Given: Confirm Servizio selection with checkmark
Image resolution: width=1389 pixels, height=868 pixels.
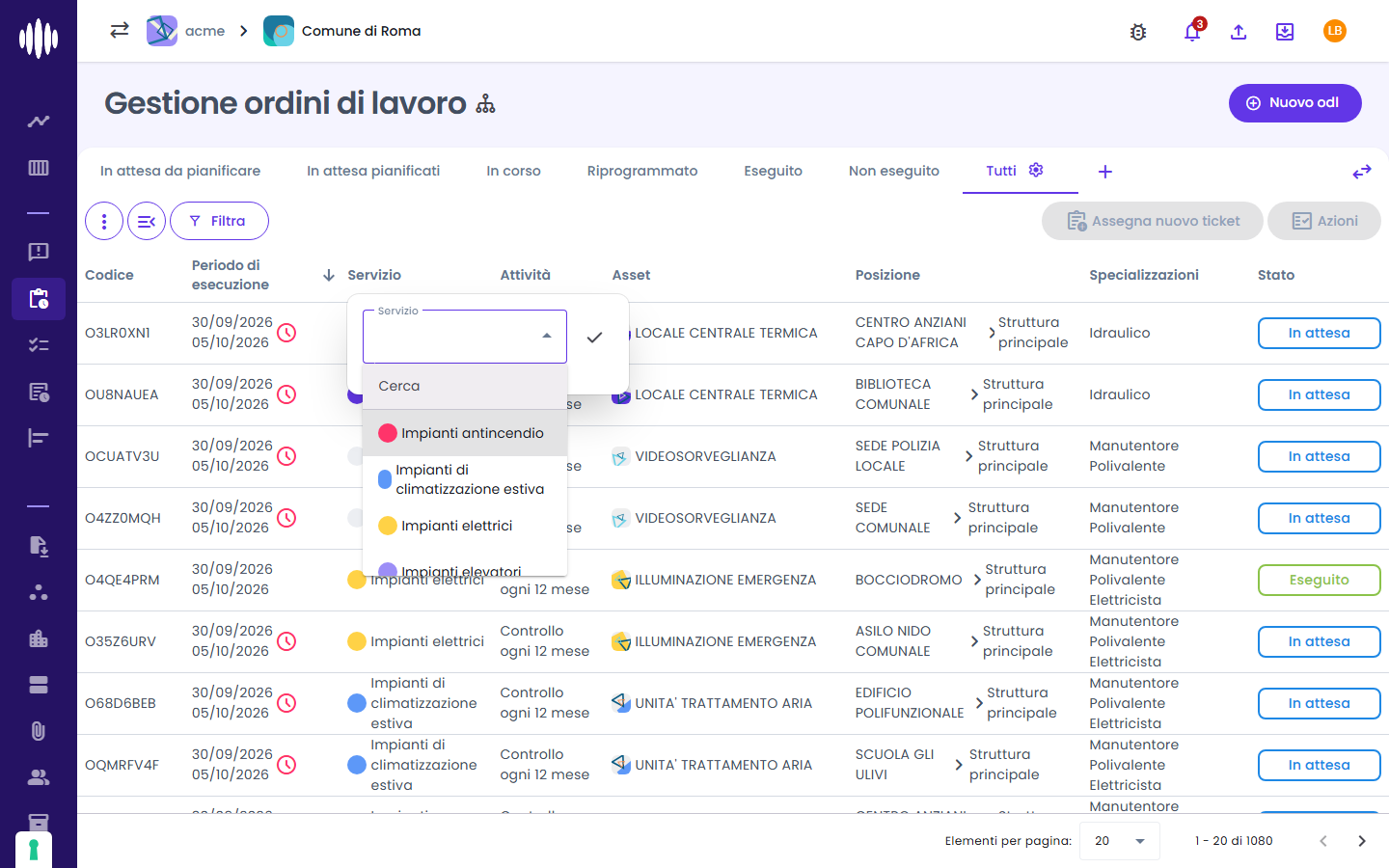Looking at the screenshot, I should pyautogui.click(x=595, y=337).
